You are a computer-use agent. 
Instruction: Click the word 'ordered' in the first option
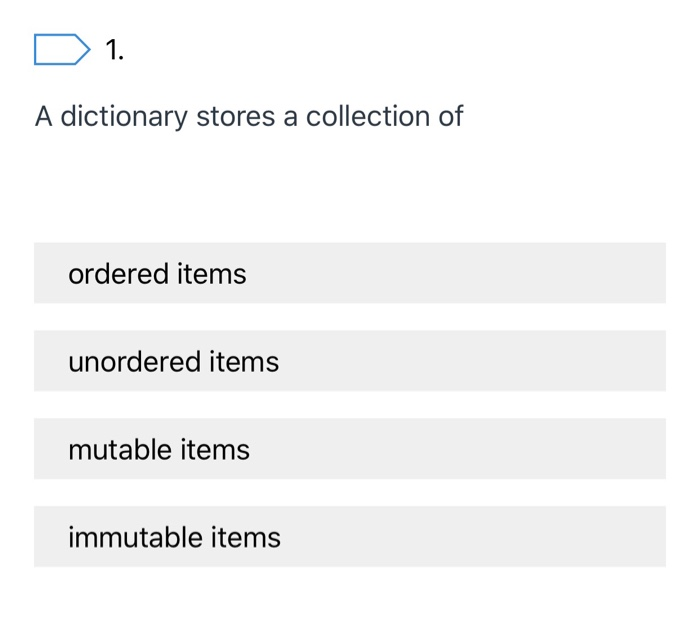[x=118, y=273]
